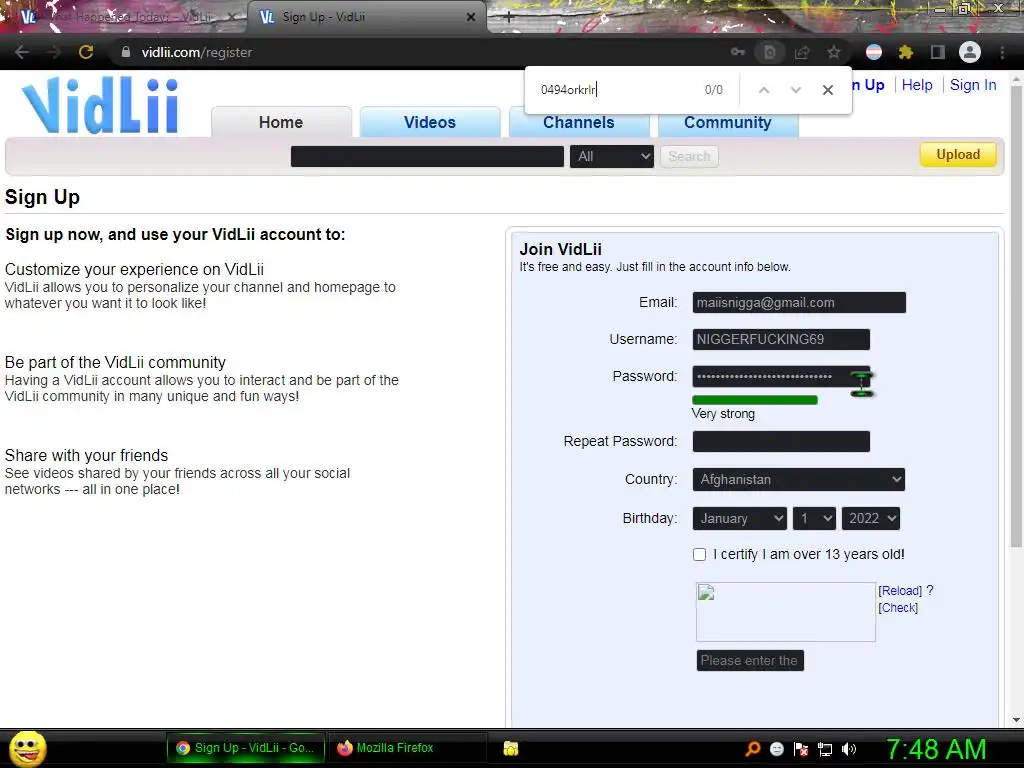Open the Extensions puzzle icon
This screenshot has height=768, width=1024.
pyautogui.click(x=906, y=52)
